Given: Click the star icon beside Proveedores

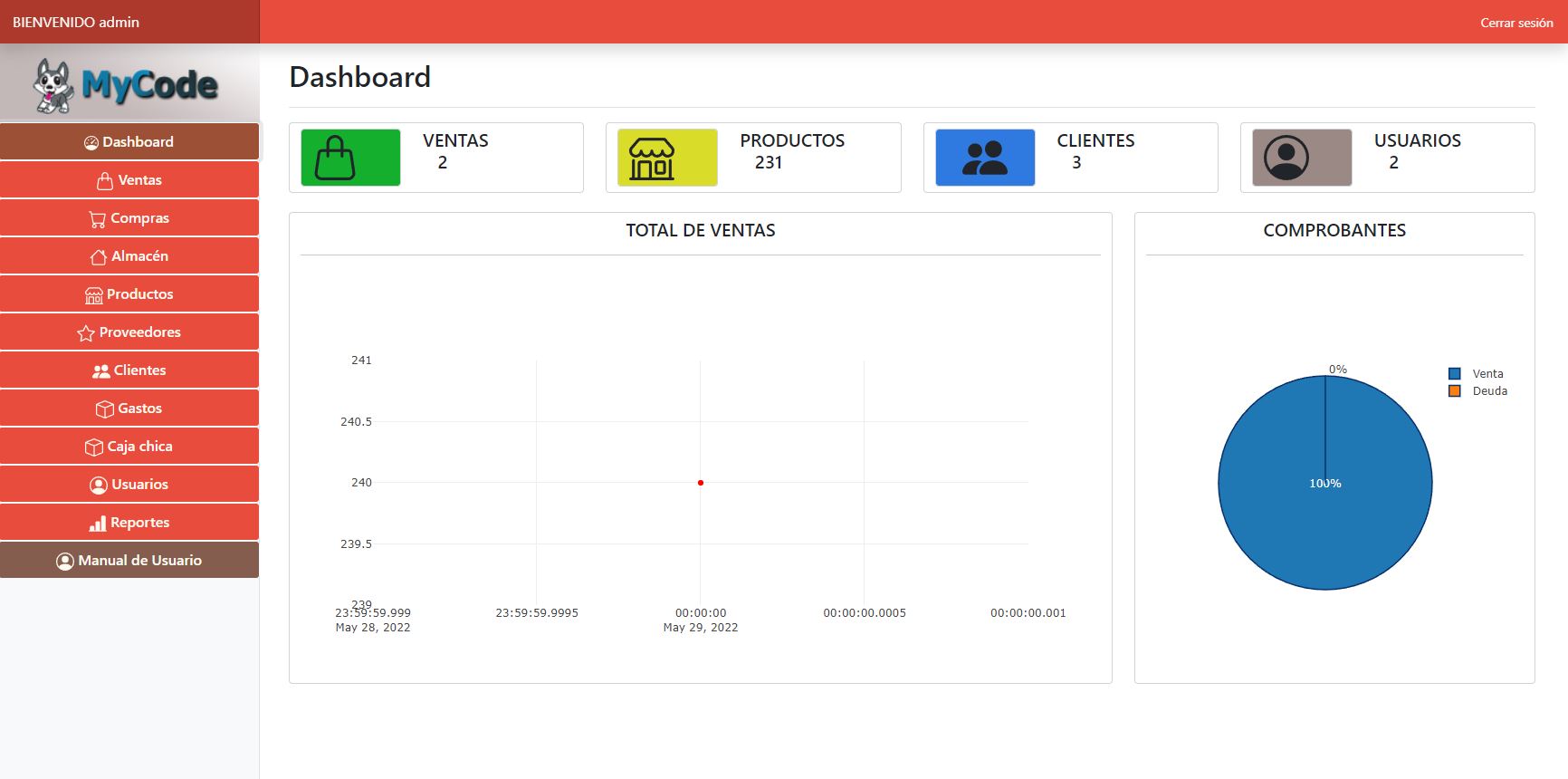Looking at the screenshot, I should coord(86,333).
